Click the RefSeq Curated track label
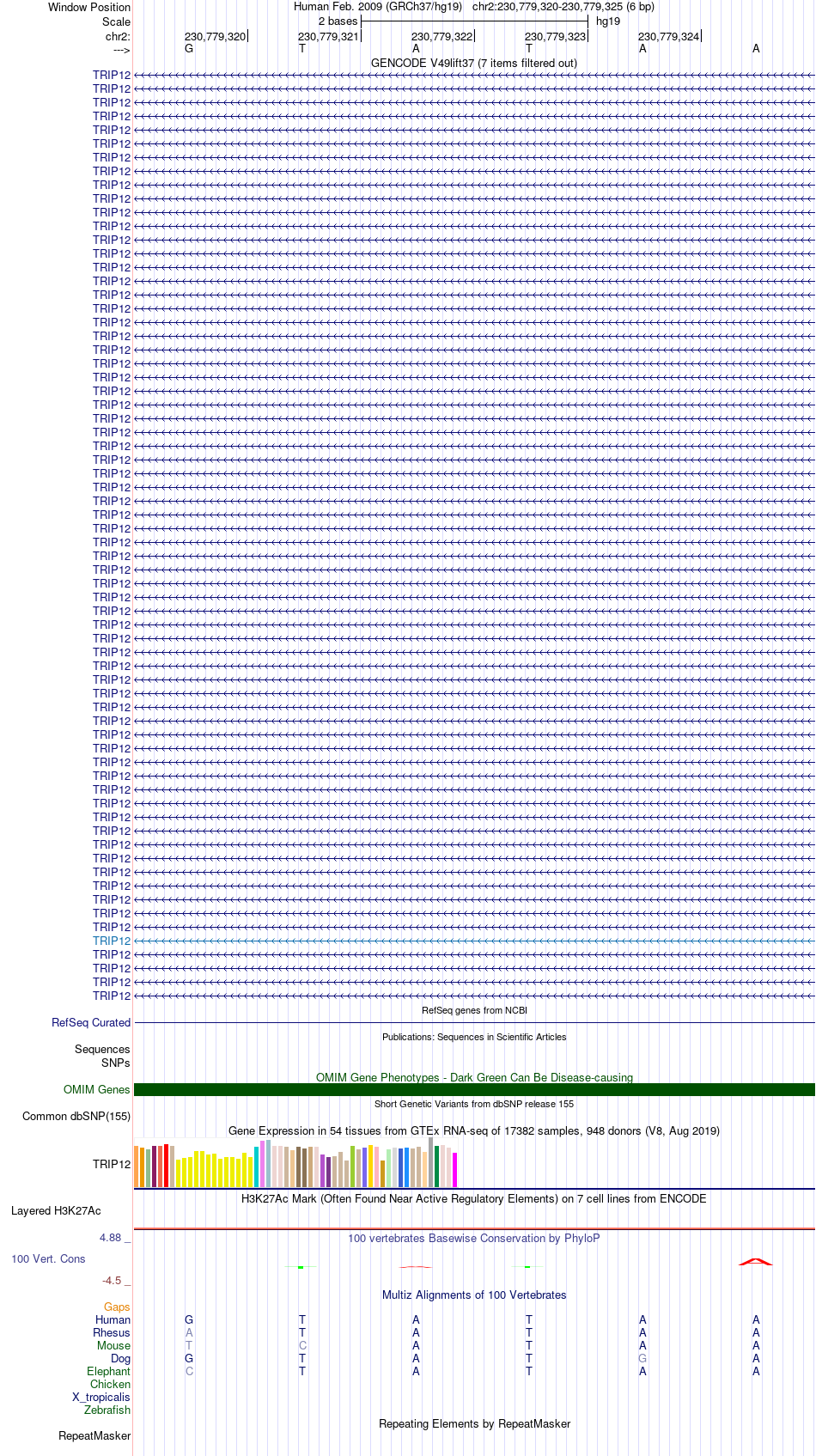Screen dimensions: 816x1456 point(91,1022)
